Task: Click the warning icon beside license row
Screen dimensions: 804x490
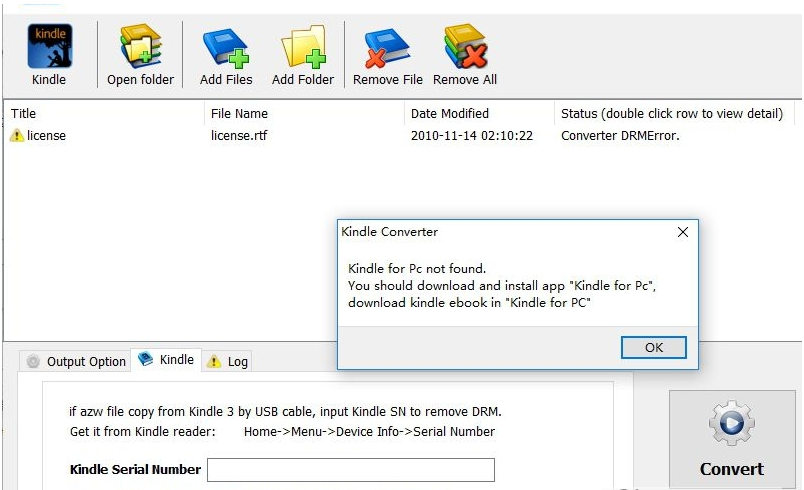Action: click(x=17, y=136)
